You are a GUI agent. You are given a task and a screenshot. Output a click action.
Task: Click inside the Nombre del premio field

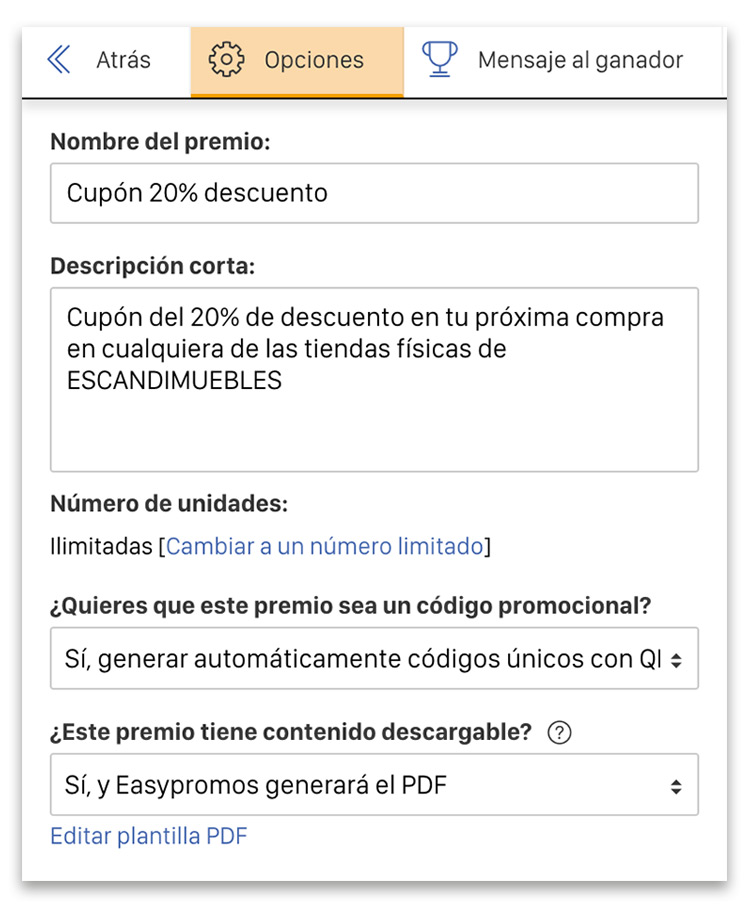click(375, 193)
